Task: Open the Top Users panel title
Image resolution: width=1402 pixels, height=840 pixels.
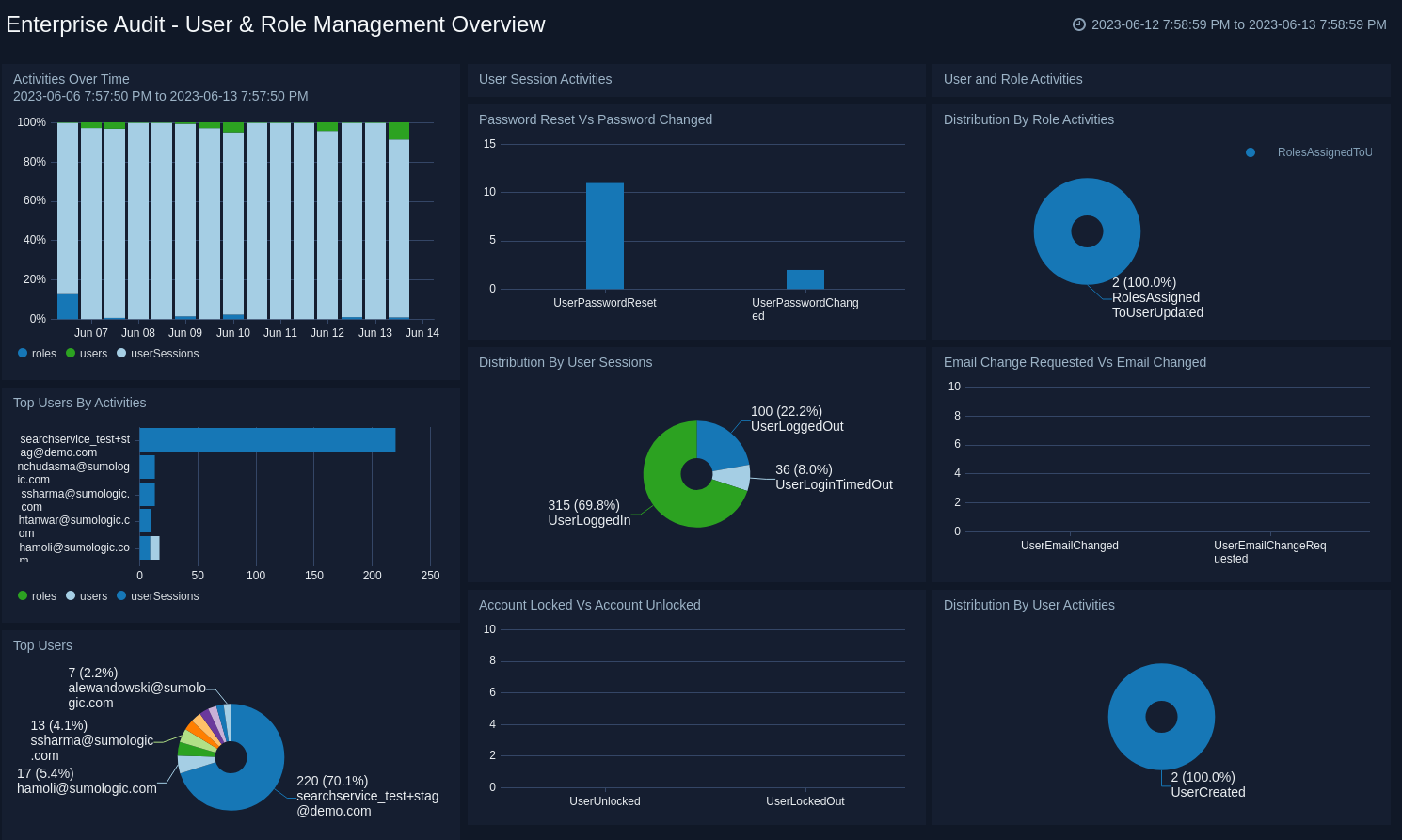Action: click(x=42, y=645)
